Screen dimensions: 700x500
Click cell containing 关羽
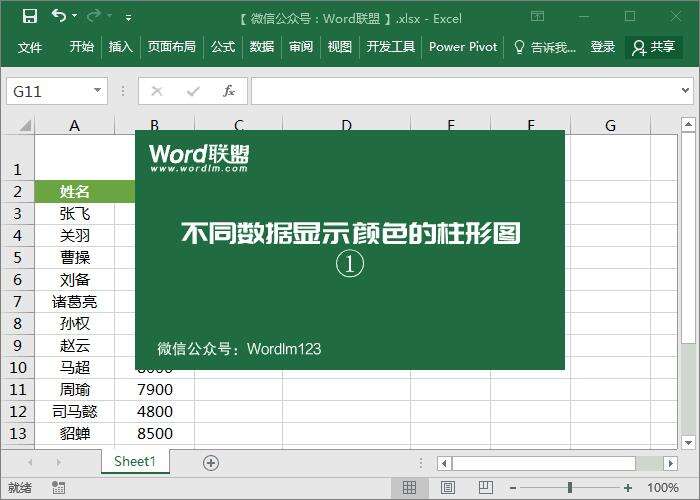pos(75,235)
